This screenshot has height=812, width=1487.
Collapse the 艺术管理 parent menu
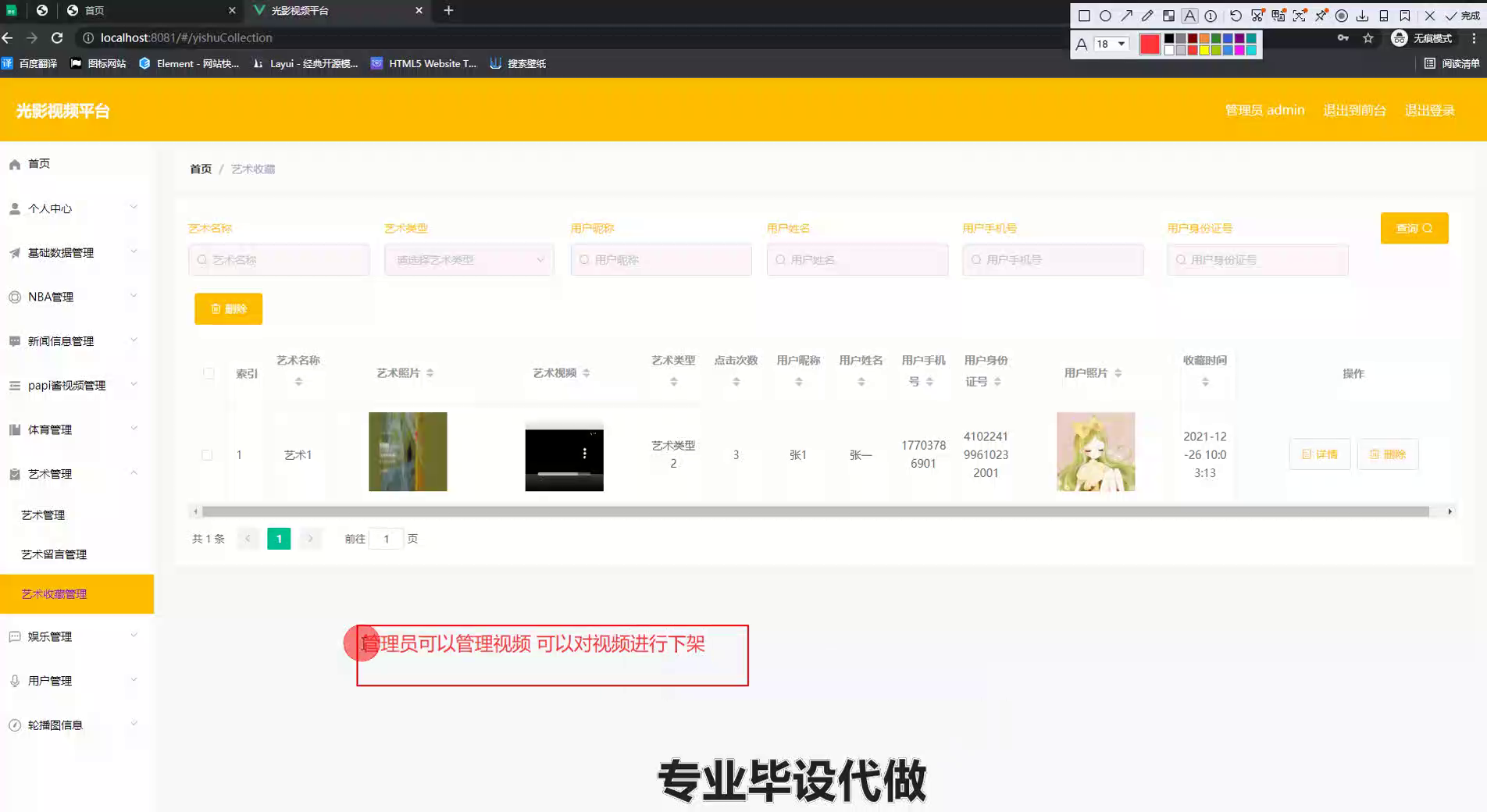coord(77,474)
